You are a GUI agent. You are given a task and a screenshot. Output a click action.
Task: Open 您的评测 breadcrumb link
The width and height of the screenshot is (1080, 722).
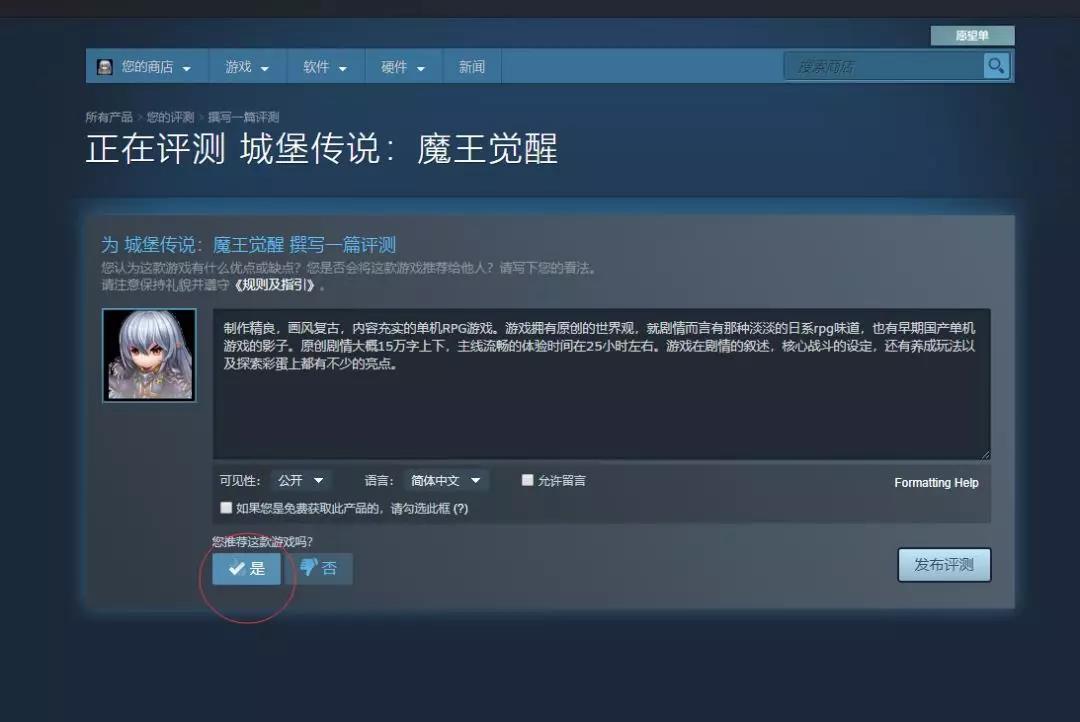pyautogui.click(x=170, y=117)
